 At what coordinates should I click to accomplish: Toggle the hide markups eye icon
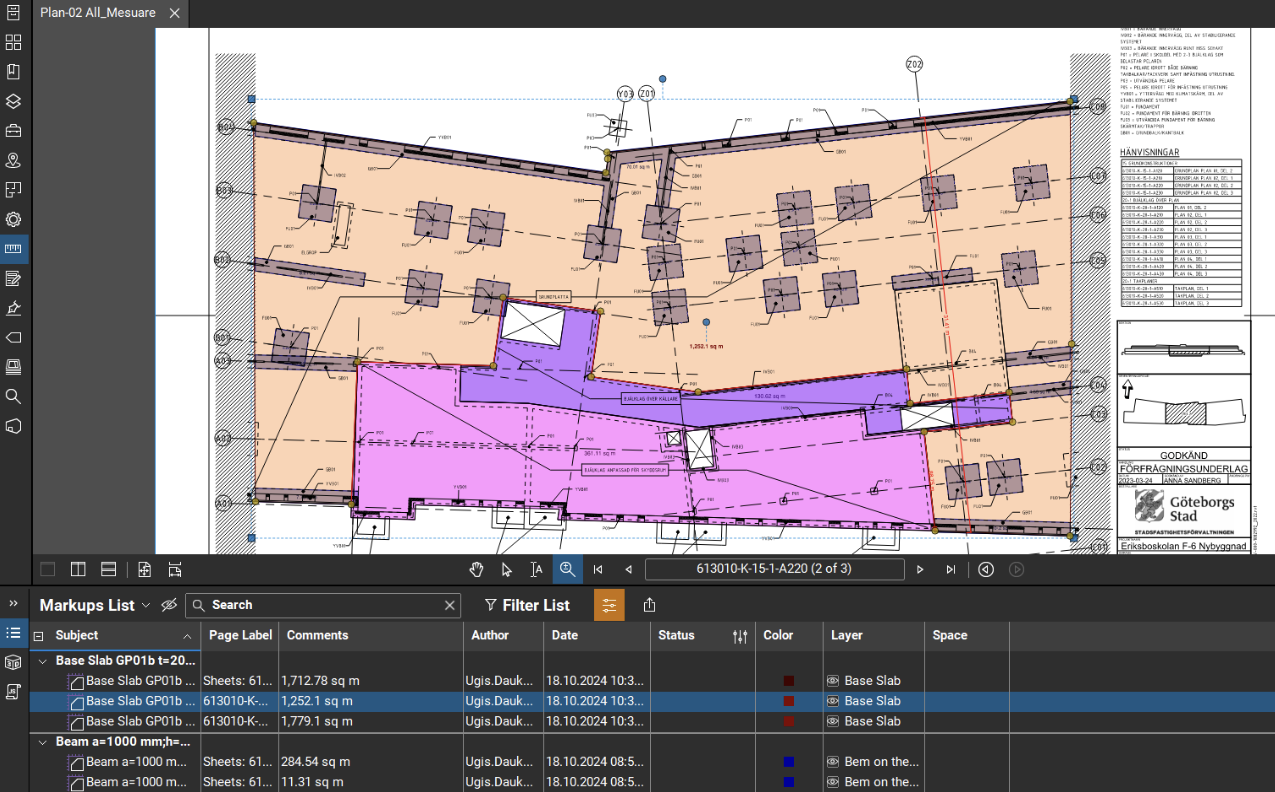[169, 605]
